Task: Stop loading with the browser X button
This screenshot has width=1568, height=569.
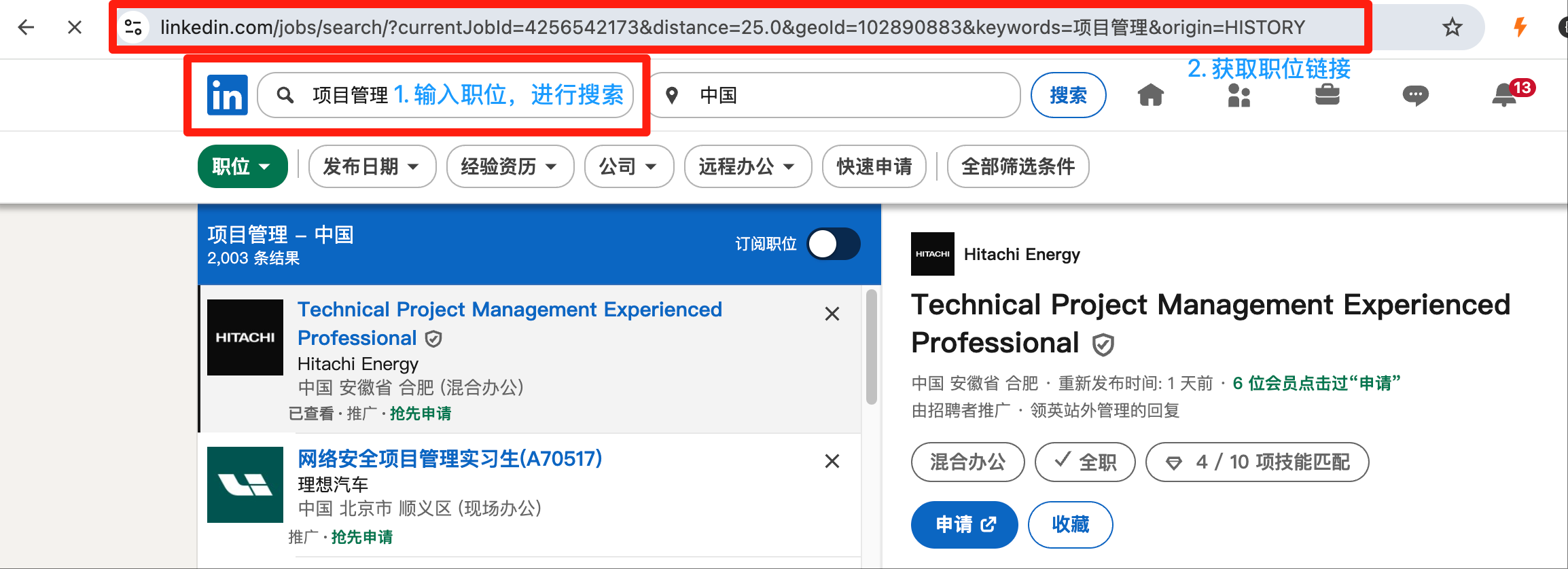Action: (x=75, y=27)
